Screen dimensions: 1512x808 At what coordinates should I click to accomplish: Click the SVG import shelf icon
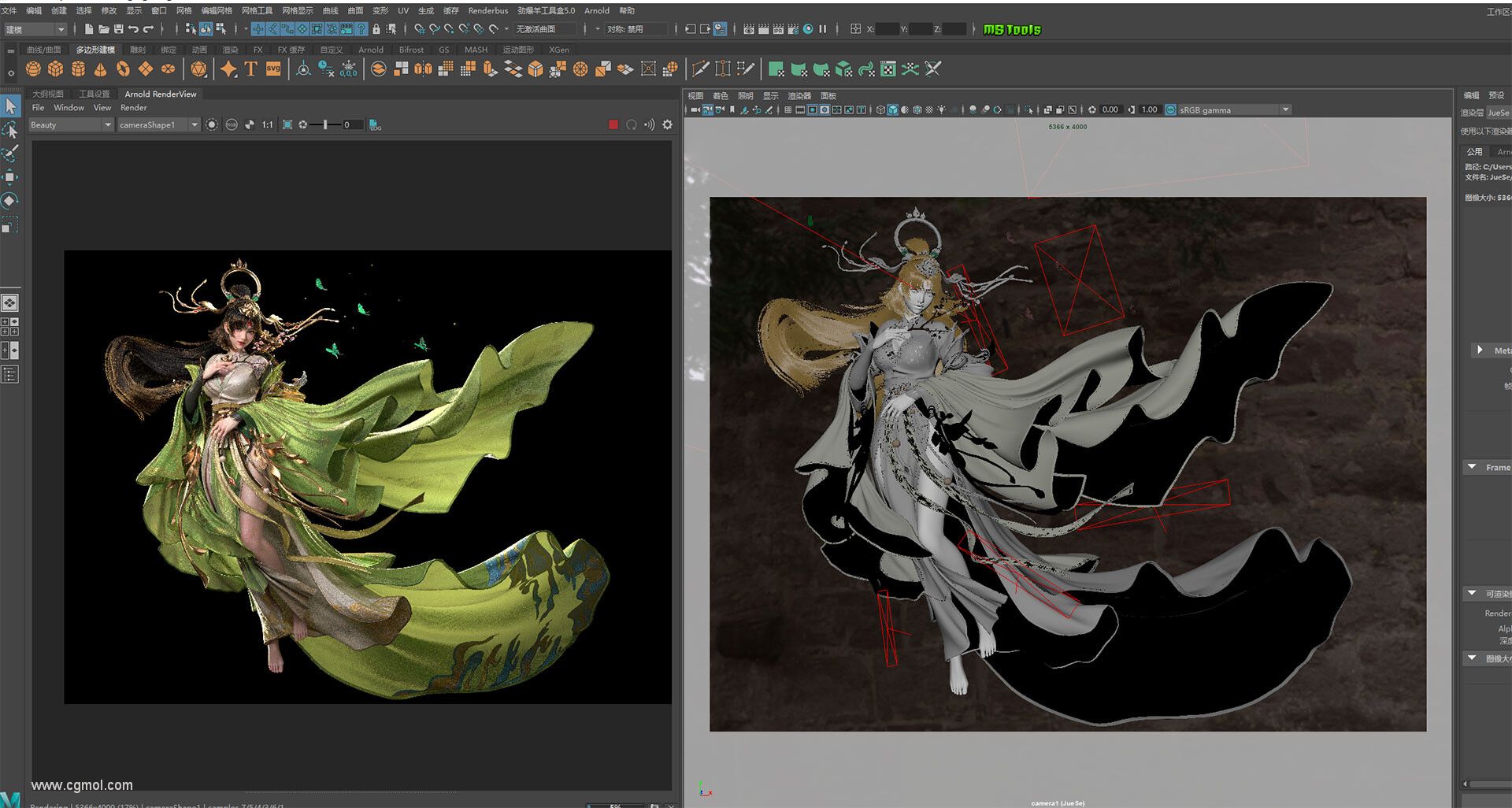[273, 69]
